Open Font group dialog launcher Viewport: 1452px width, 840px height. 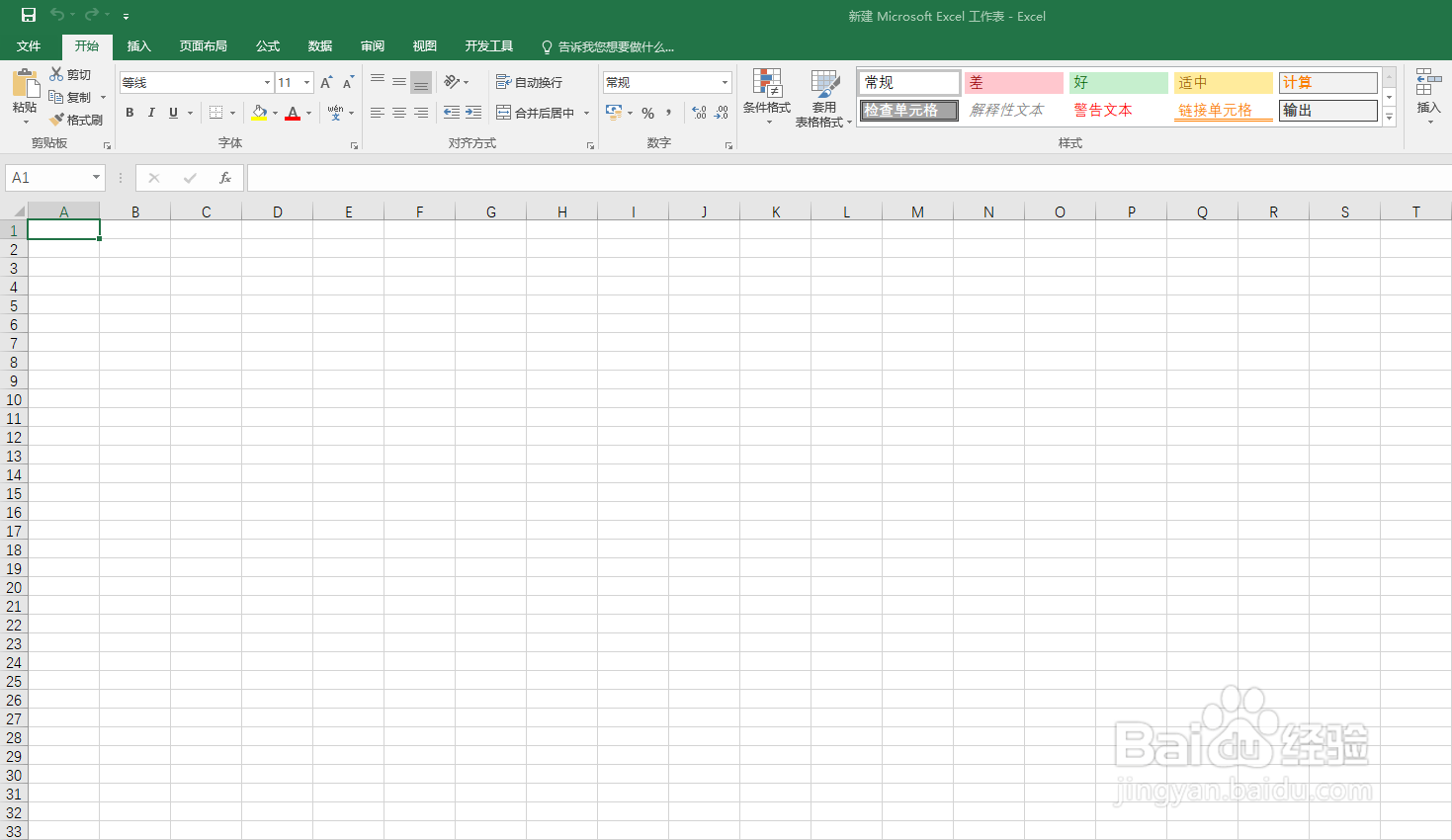pyautogui.click(x=354, y=145)
